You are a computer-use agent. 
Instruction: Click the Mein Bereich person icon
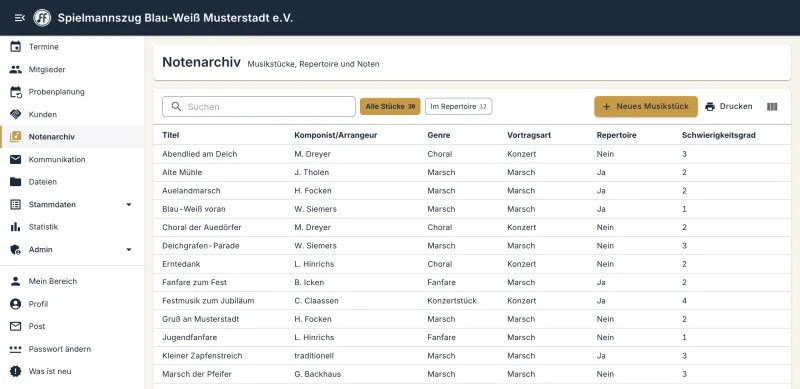point(16,281)
